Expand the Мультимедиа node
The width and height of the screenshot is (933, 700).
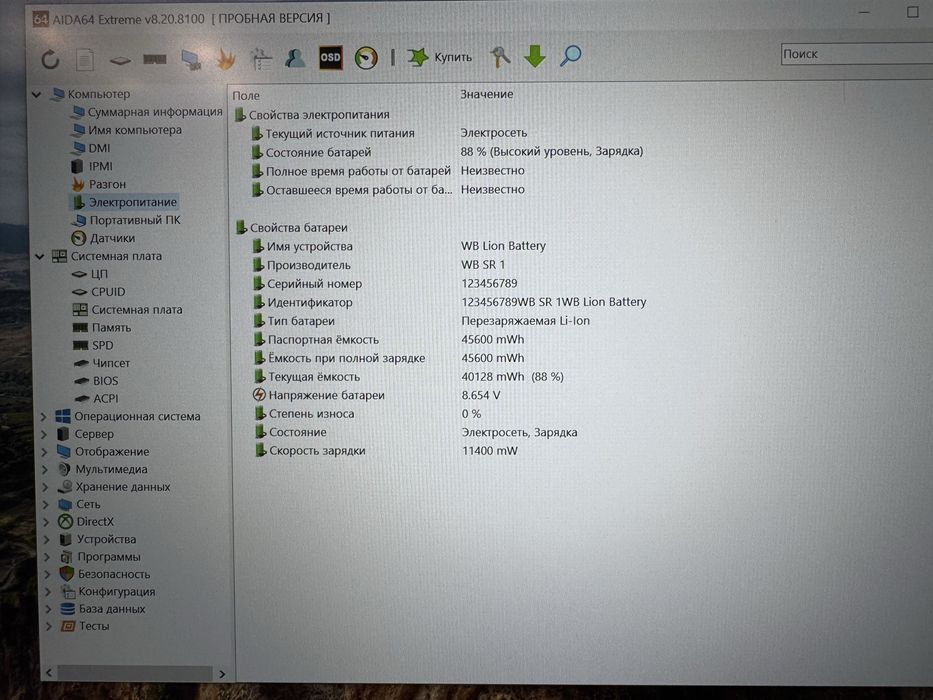45,470
